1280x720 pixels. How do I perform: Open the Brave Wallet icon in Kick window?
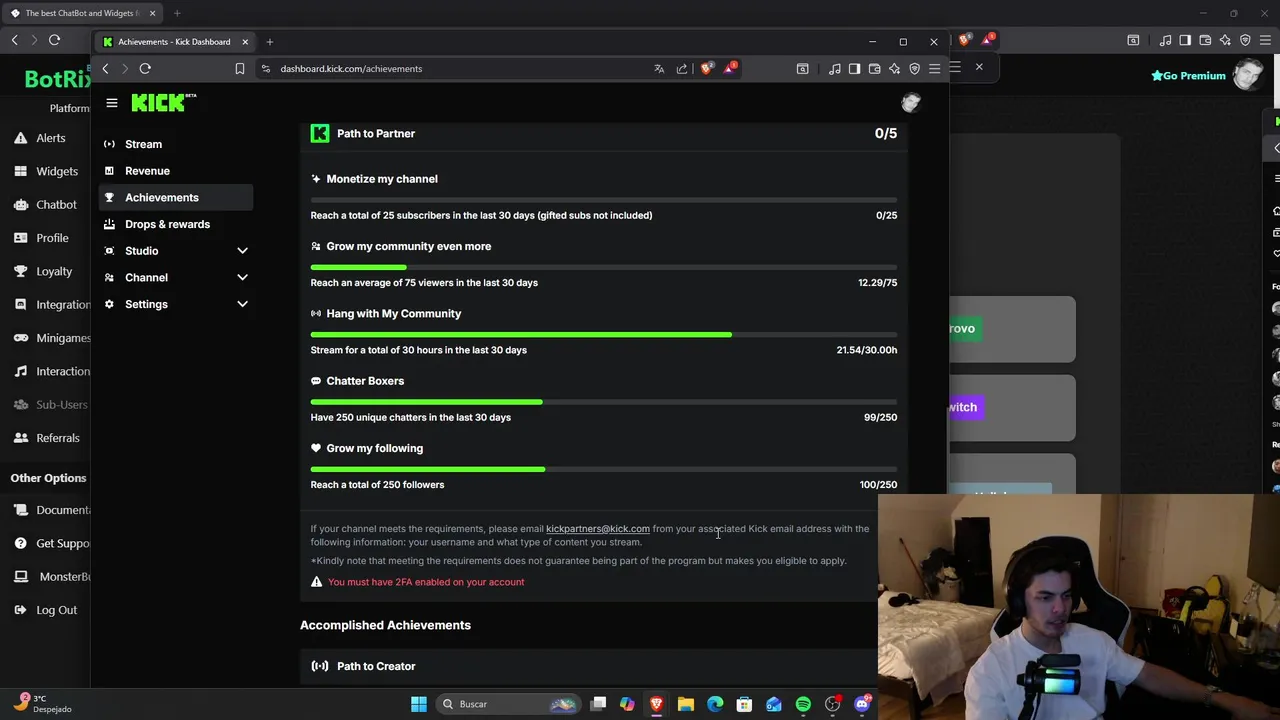coord(874,69)
